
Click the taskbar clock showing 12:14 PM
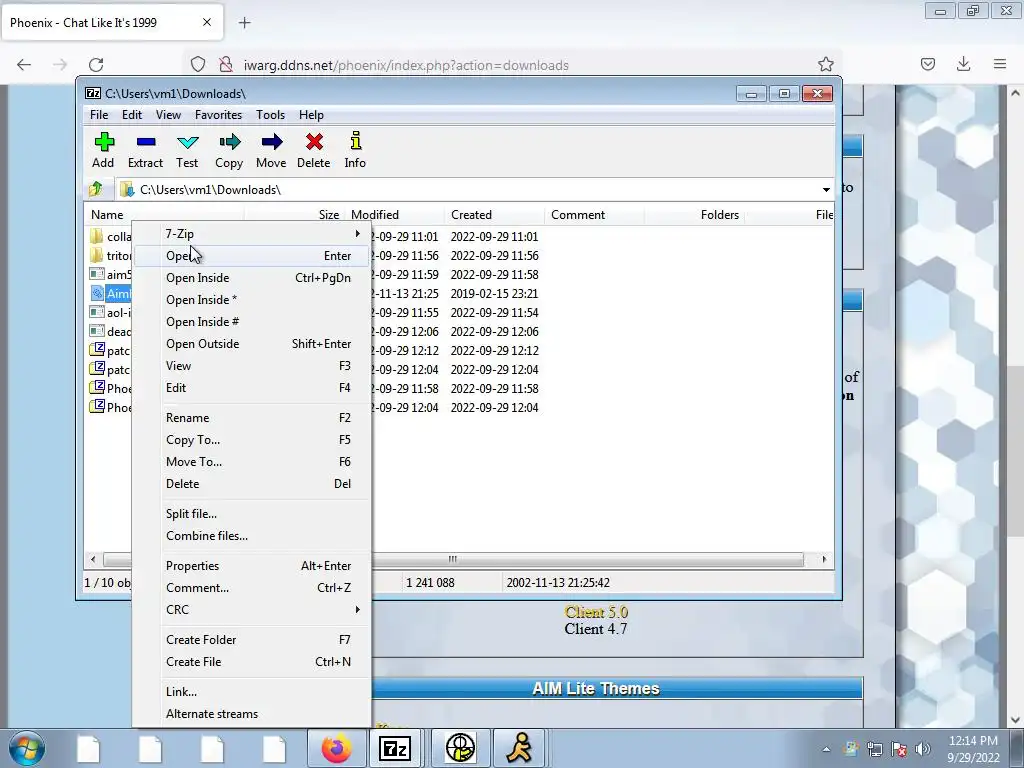973,749
